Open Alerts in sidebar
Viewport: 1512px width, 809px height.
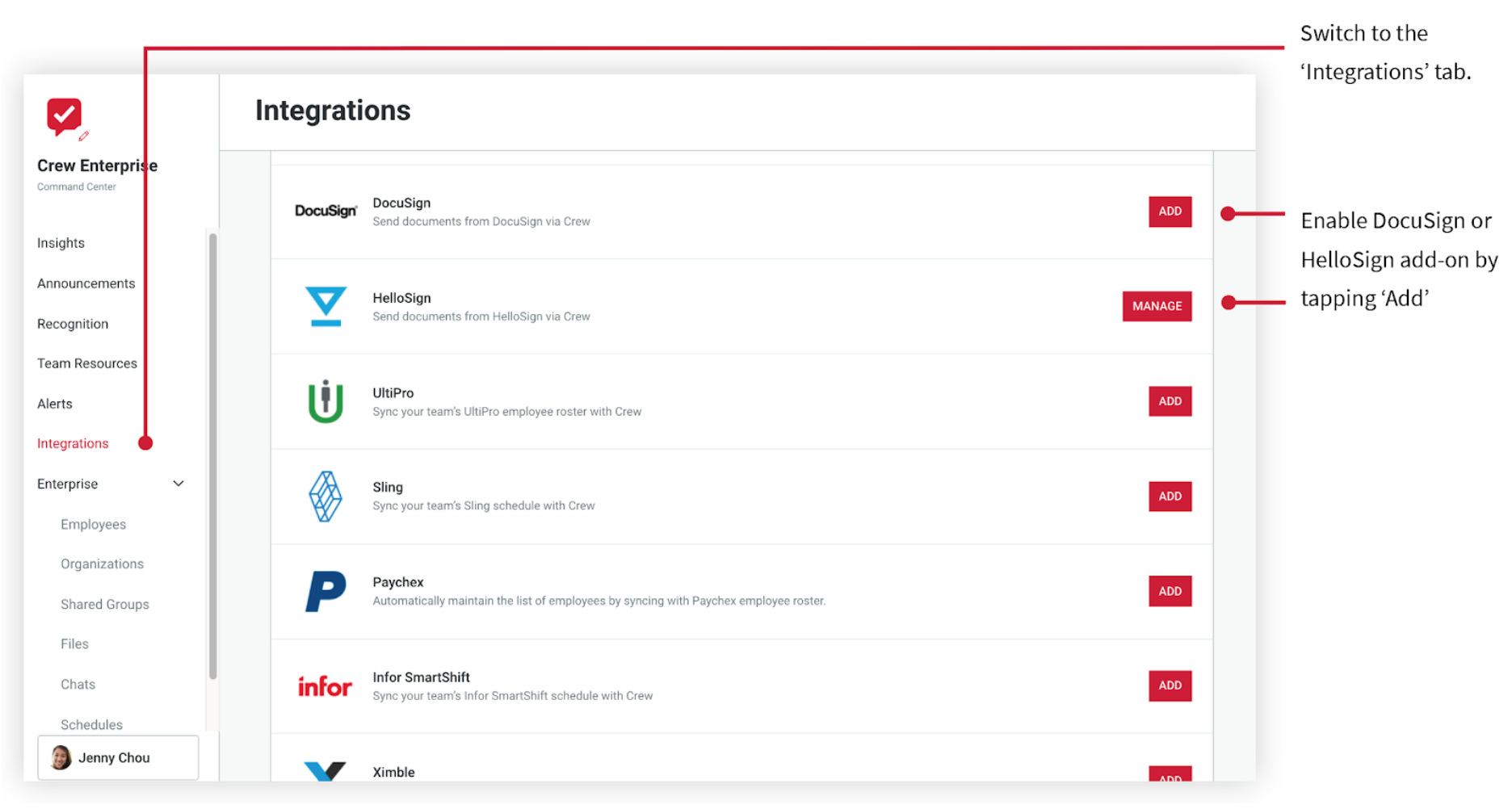click(x=55, y=404)
